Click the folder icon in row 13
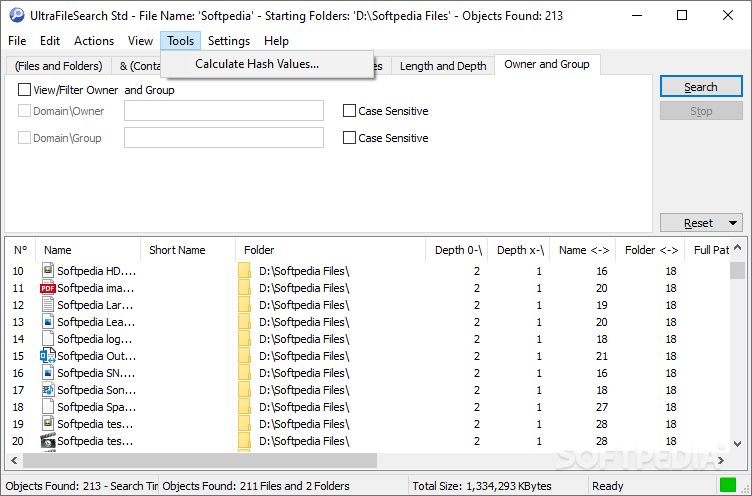The image size is (752, 496). coord(244,322)
